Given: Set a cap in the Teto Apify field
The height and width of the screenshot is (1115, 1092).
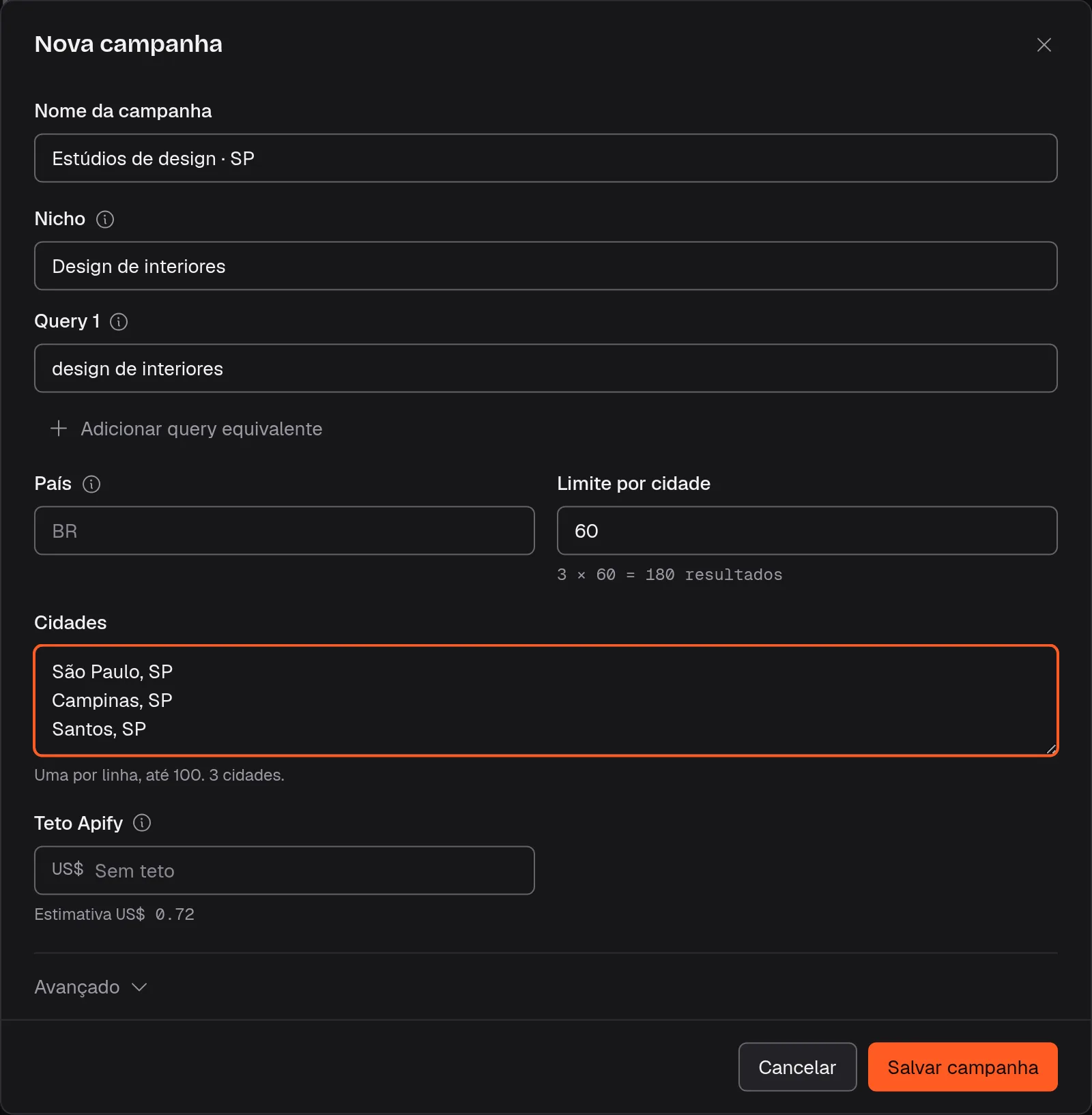Looking at the screenshot, I should point(285,871).
